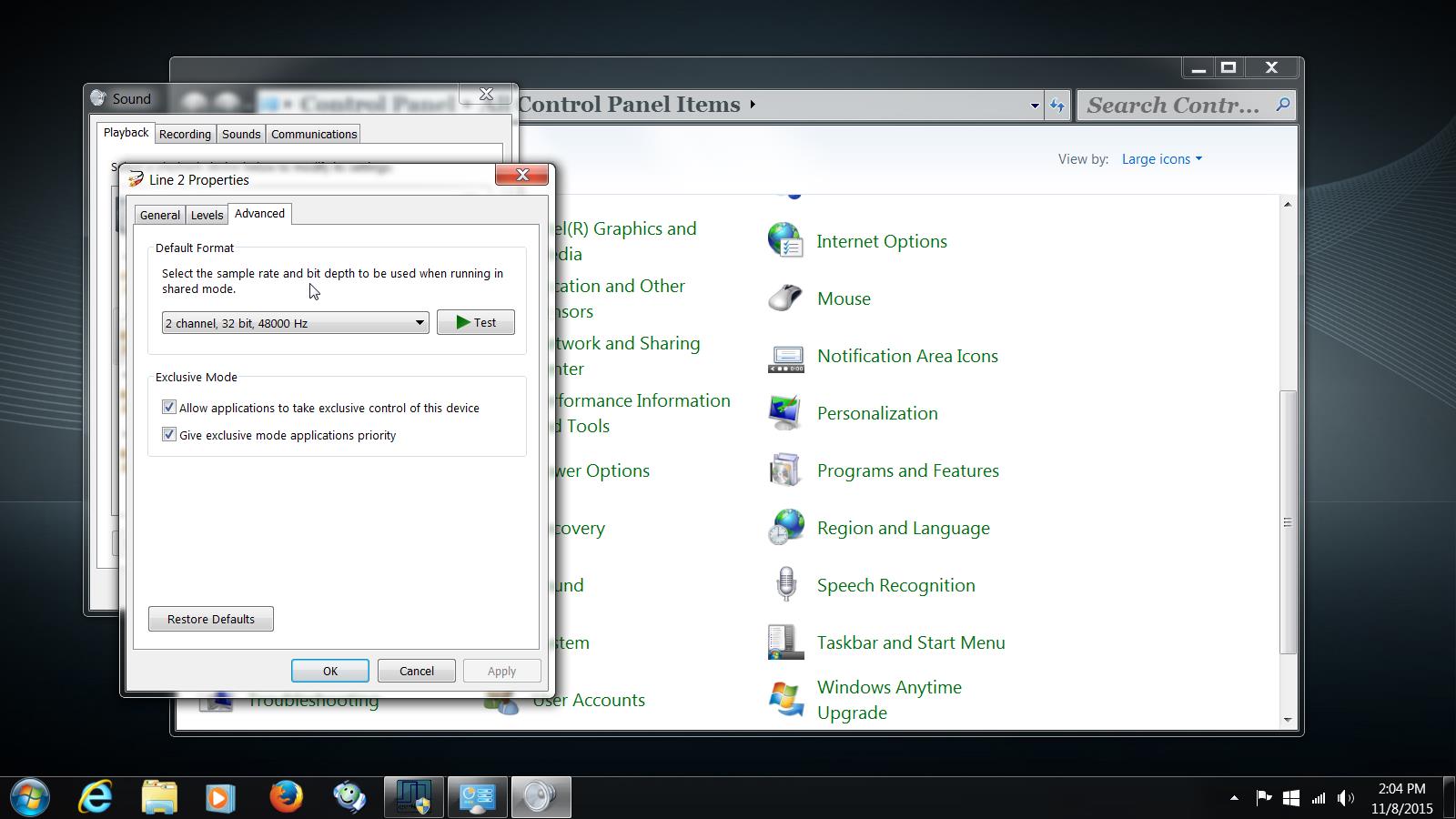Click the refresh icon beside the address bar
The width and height of the screenshot is (1456, 819).
1057,106
